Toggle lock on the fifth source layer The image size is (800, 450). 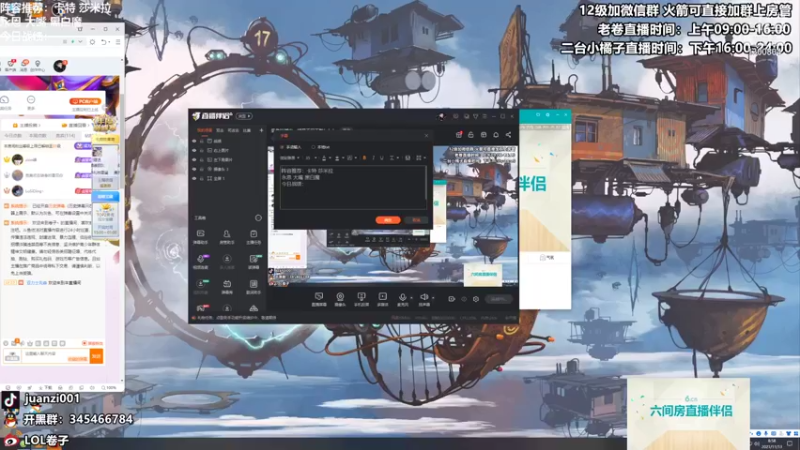[x=202, y=179]
